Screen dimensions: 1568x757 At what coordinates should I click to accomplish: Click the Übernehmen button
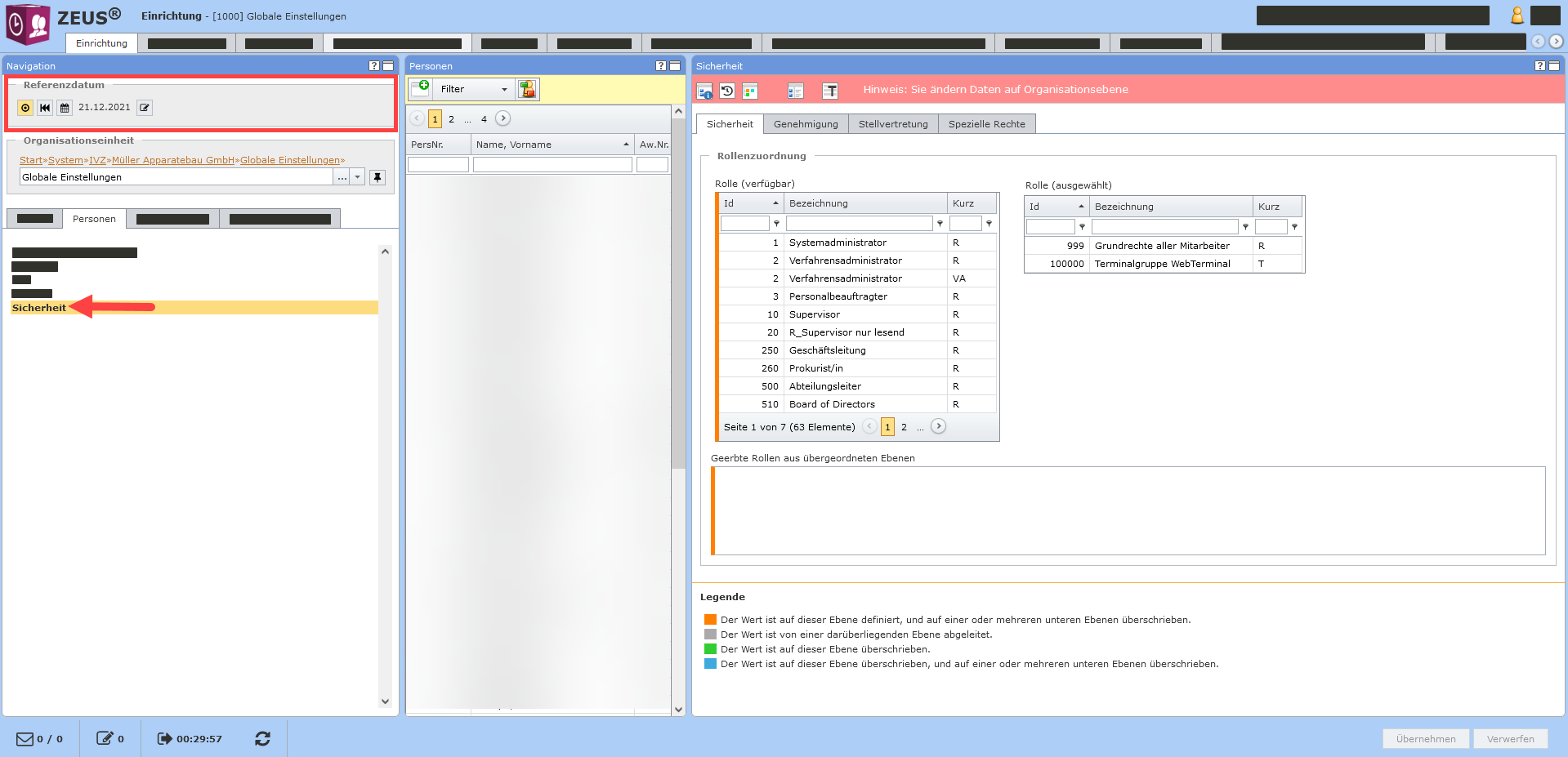1425,738
